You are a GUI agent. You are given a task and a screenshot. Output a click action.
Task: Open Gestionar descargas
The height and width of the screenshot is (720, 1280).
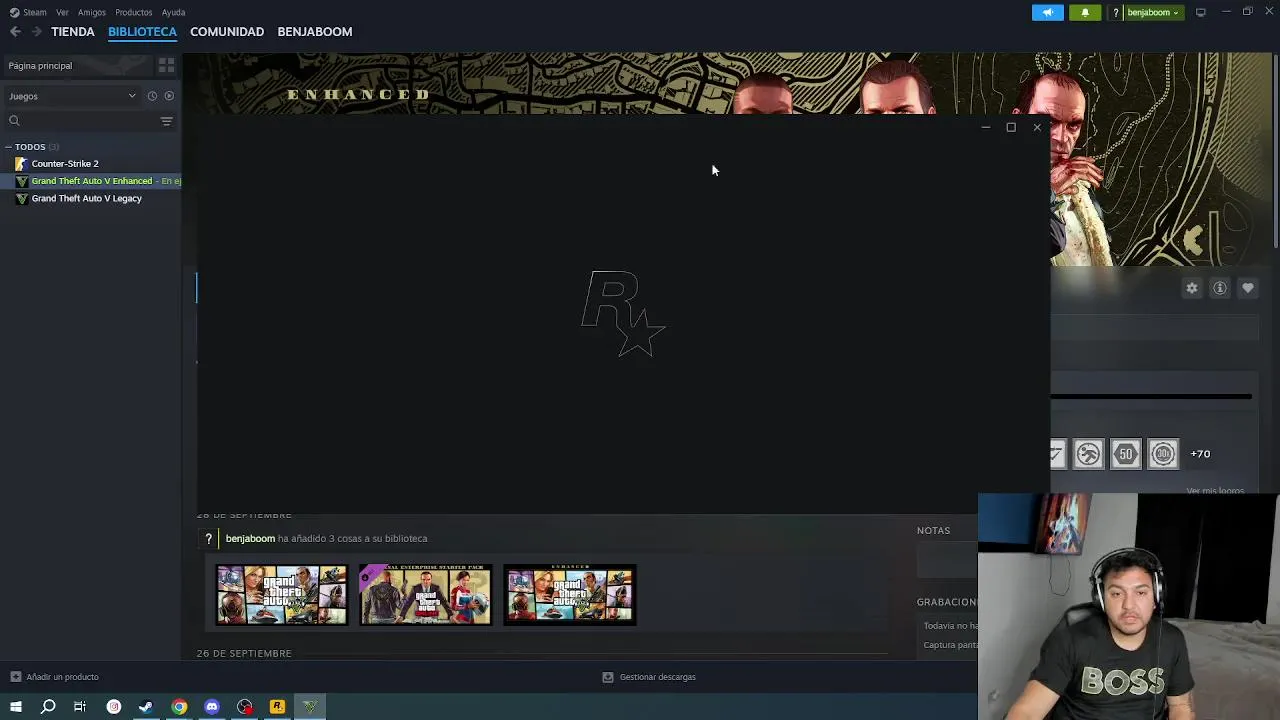[x=648, y=677]
